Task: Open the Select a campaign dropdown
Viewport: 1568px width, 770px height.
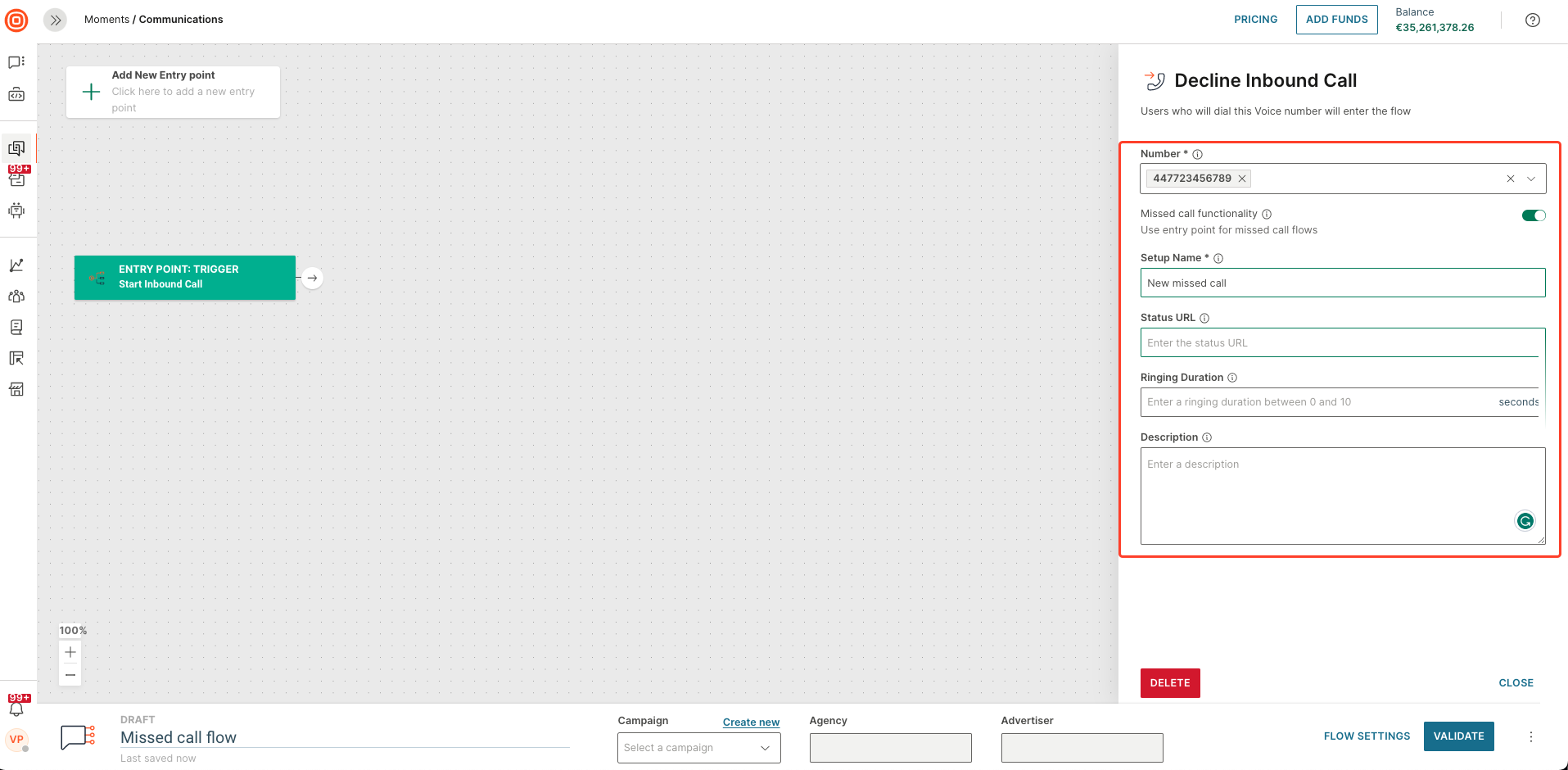Action: (698, 748)
